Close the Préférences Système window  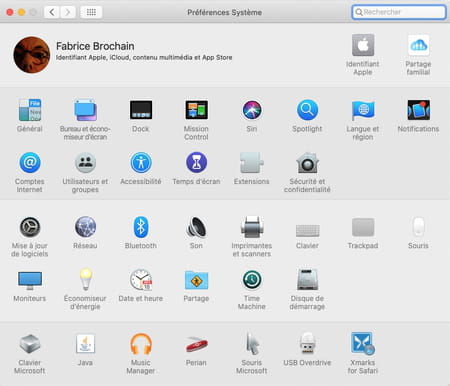coord(10,12)
